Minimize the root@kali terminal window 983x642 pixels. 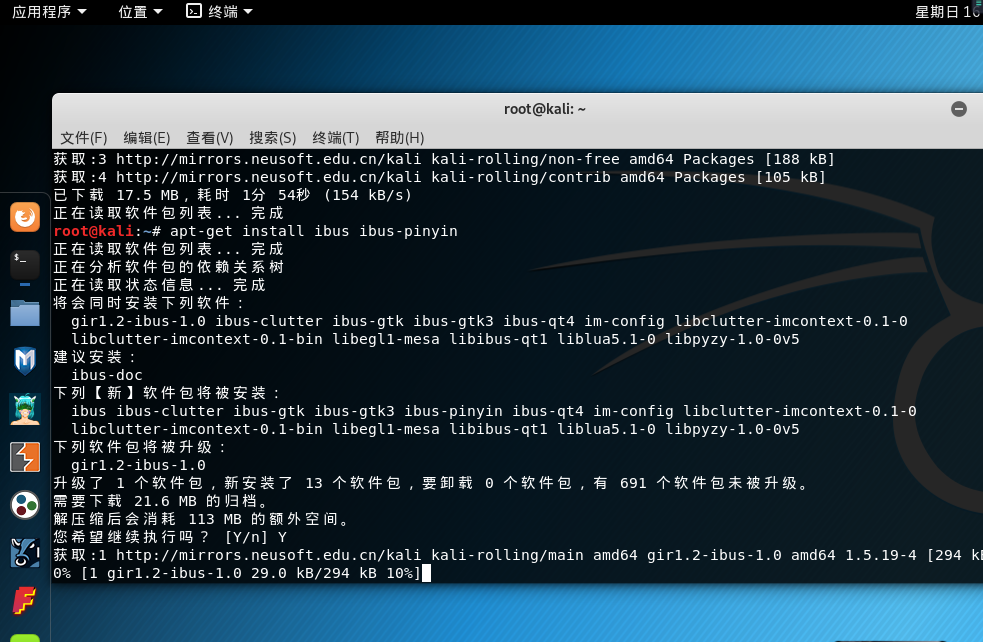point(959,109)
